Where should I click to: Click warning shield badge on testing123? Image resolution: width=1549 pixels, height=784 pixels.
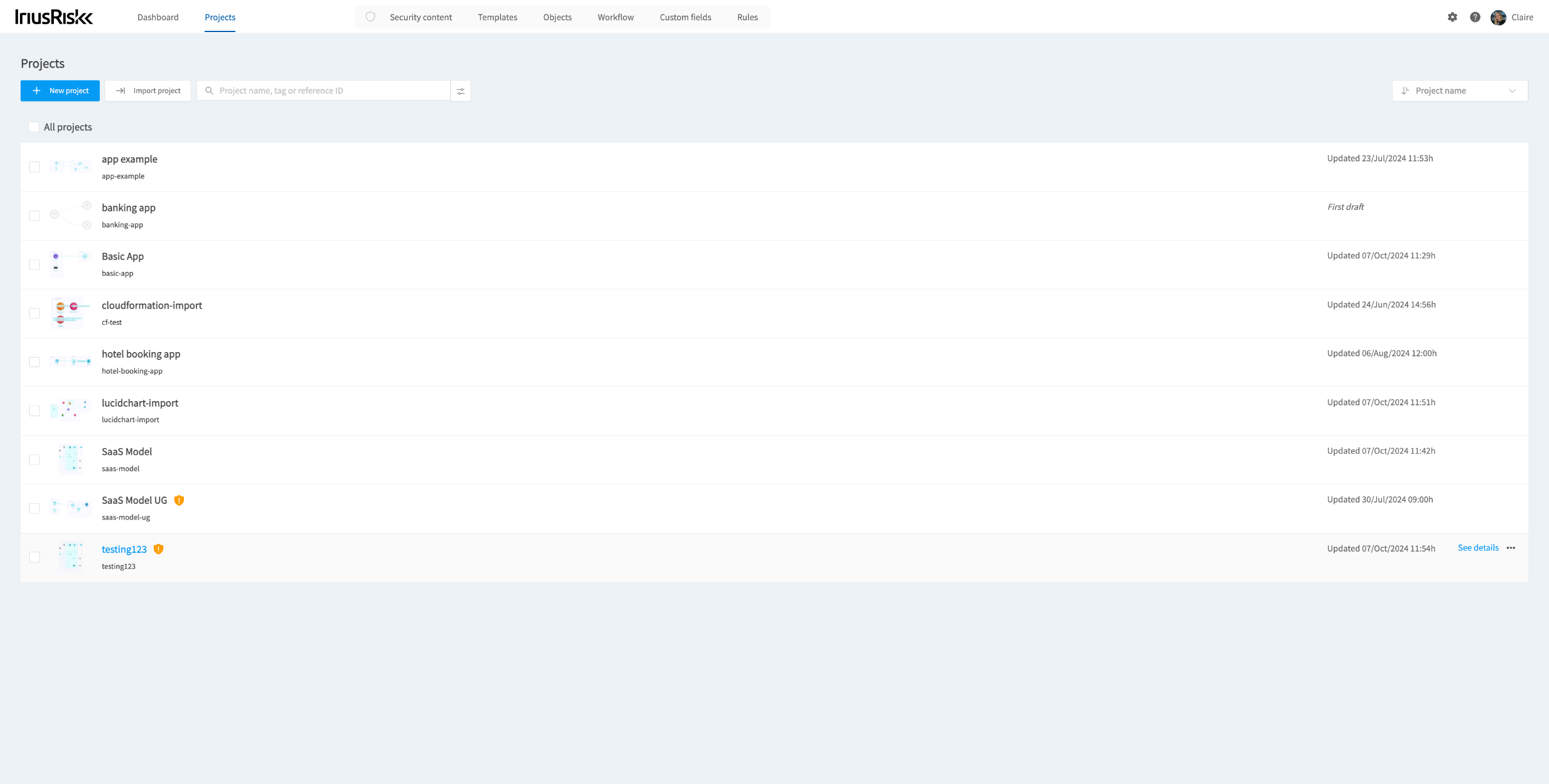click(159, 549)
